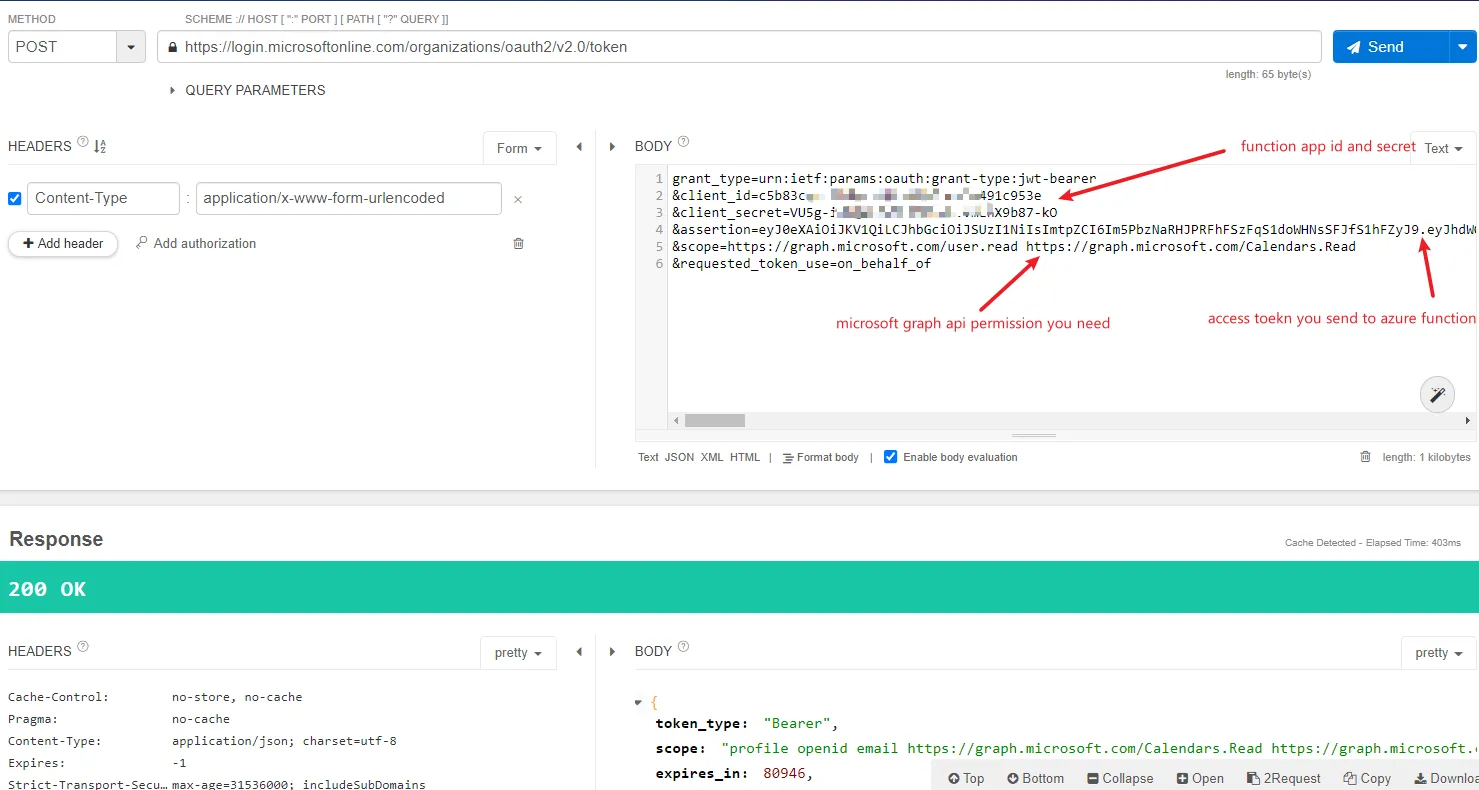
Task: Jump to Bottom of the response body
Action: click(x=1035, y=778)
